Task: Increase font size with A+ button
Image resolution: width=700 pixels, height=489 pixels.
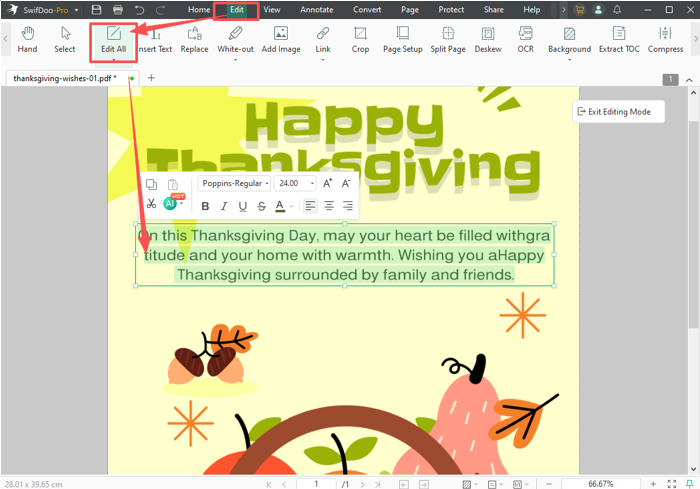Action: 328,183
